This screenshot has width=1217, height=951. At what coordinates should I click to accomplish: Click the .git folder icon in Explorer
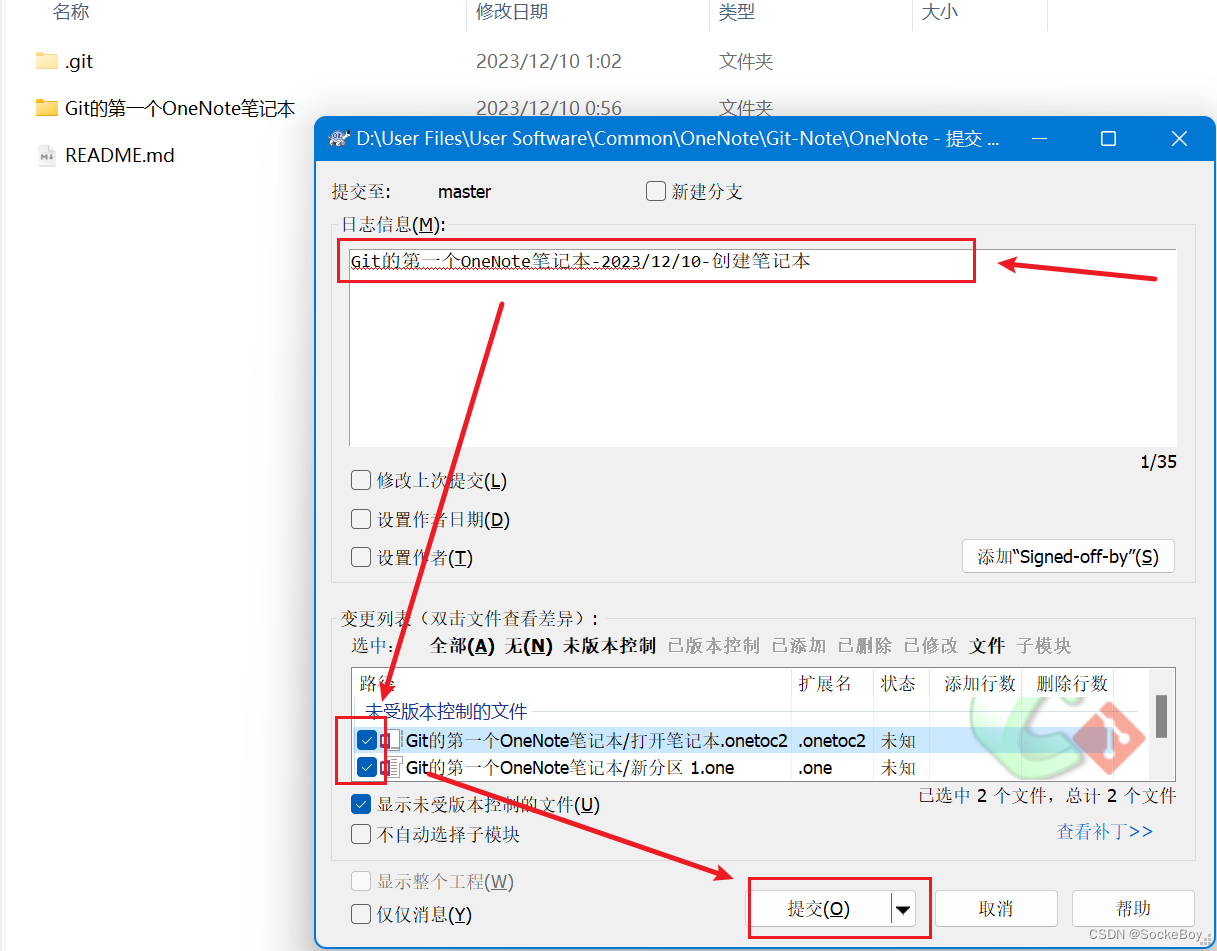click(x=46, y=61)
